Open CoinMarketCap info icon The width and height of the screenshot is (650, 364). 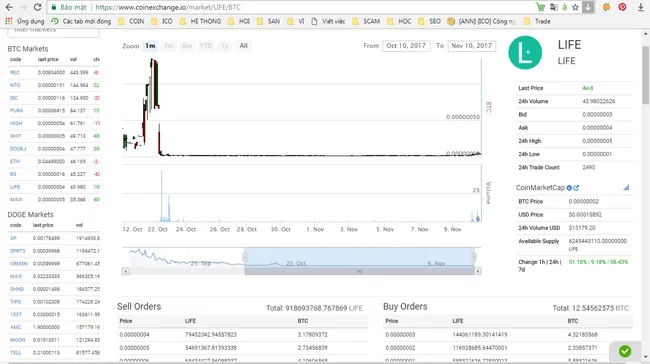point(569,188)
